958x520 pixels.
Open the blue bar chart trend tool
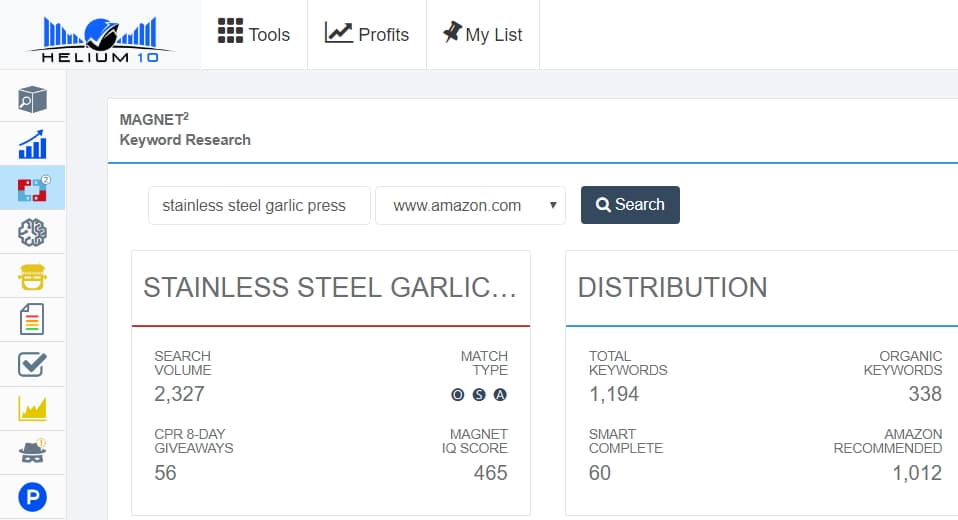tap(32, 143)
